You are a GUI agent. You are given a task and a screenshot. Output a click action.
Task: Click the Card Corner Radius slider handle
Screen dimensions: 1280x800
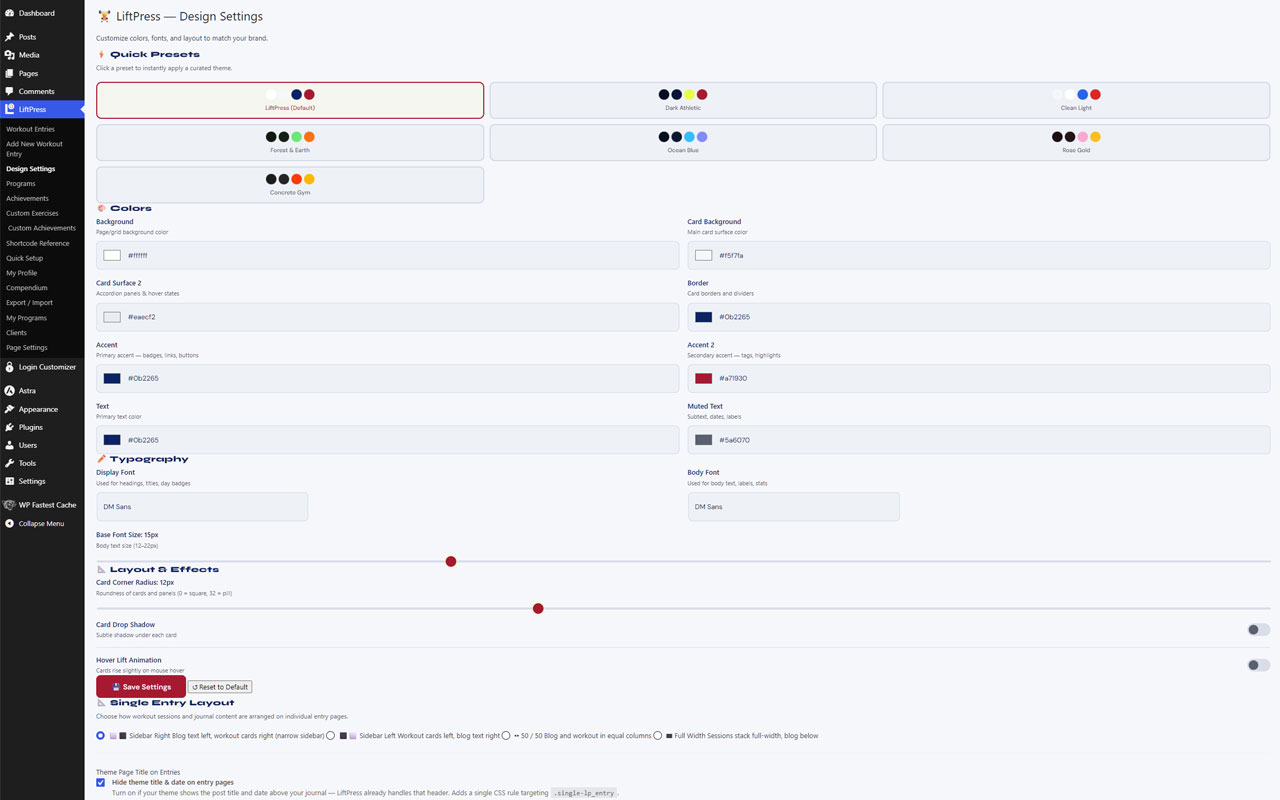coord(538,608)
